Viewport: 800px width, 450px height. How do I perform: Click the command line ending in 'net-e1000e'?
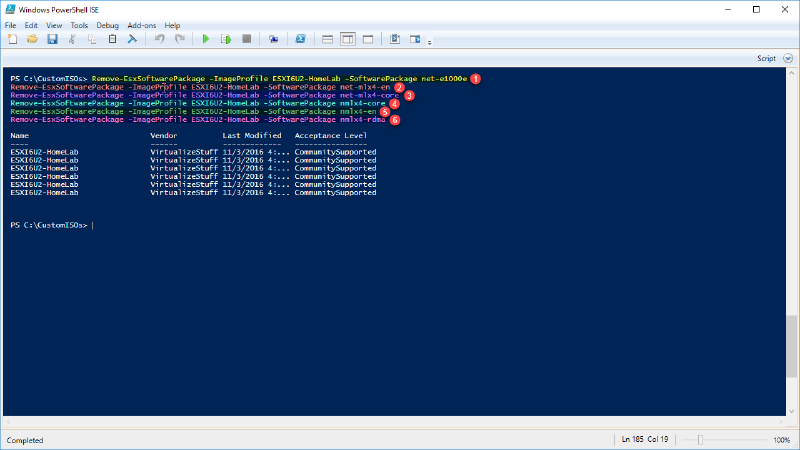click(280, 79)
